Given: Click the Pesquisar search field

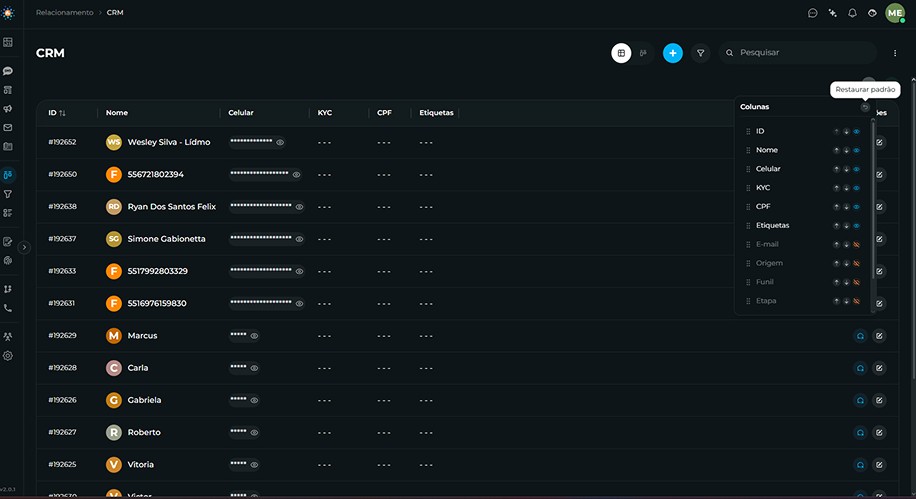Looking at the screenshot, I should coord(797,53).
